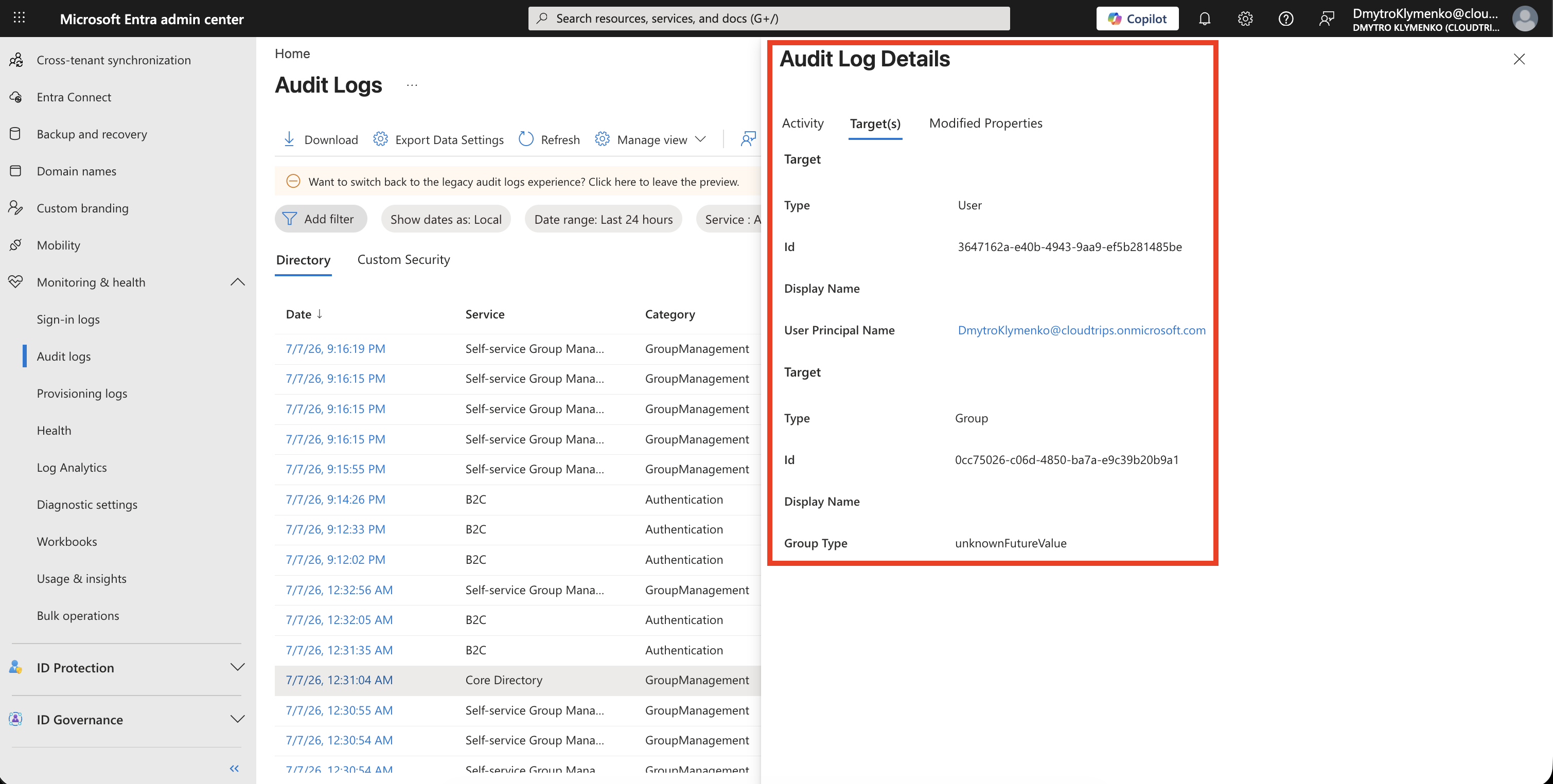
Task: Change Date range: Last 24 hours
Action: point(604,219)
